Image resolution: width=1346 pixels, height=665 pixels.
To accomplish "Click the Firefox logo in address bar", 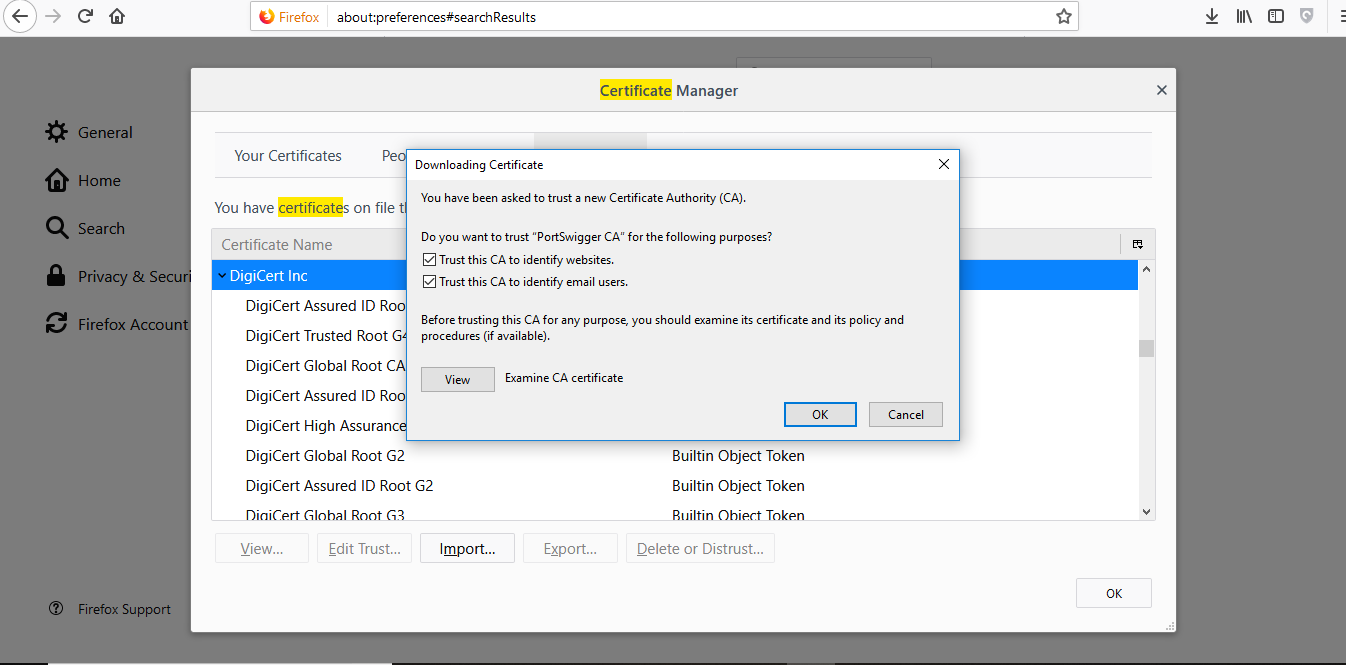I will [266, 16].
